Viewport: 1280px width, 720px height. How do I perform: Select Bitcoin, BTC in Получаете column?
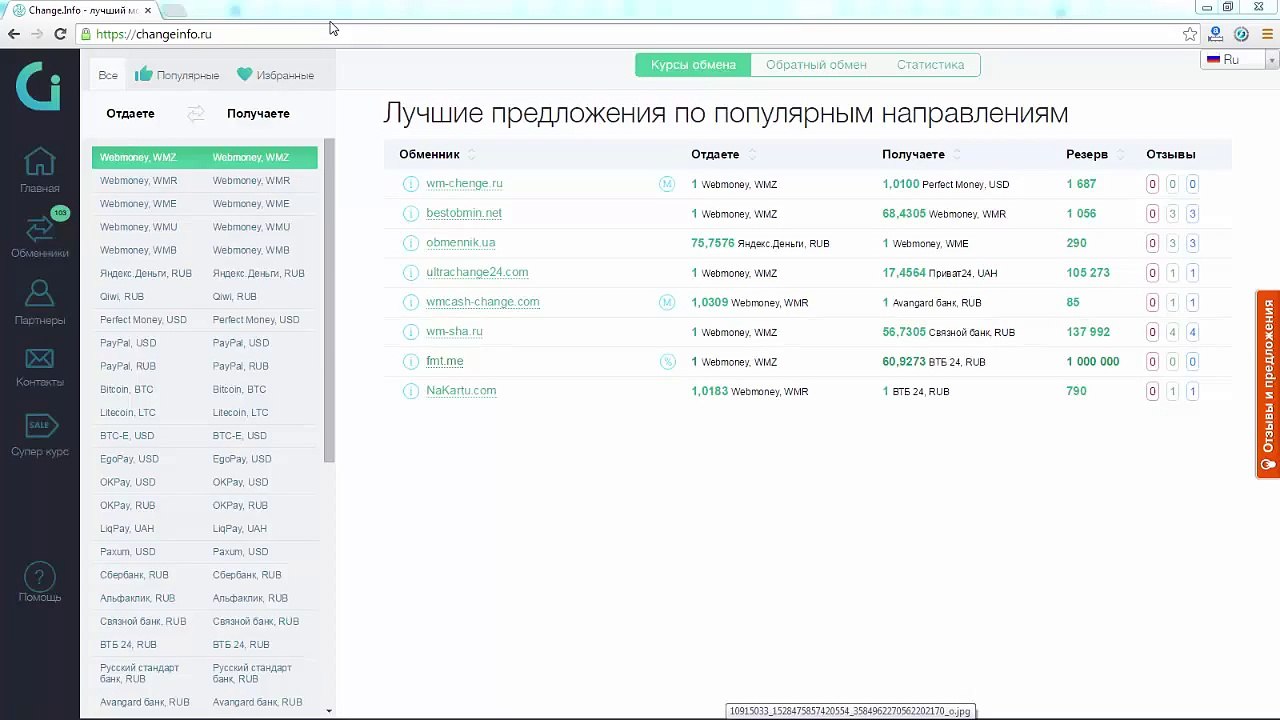pyautogui.click(x=239, y=390)
